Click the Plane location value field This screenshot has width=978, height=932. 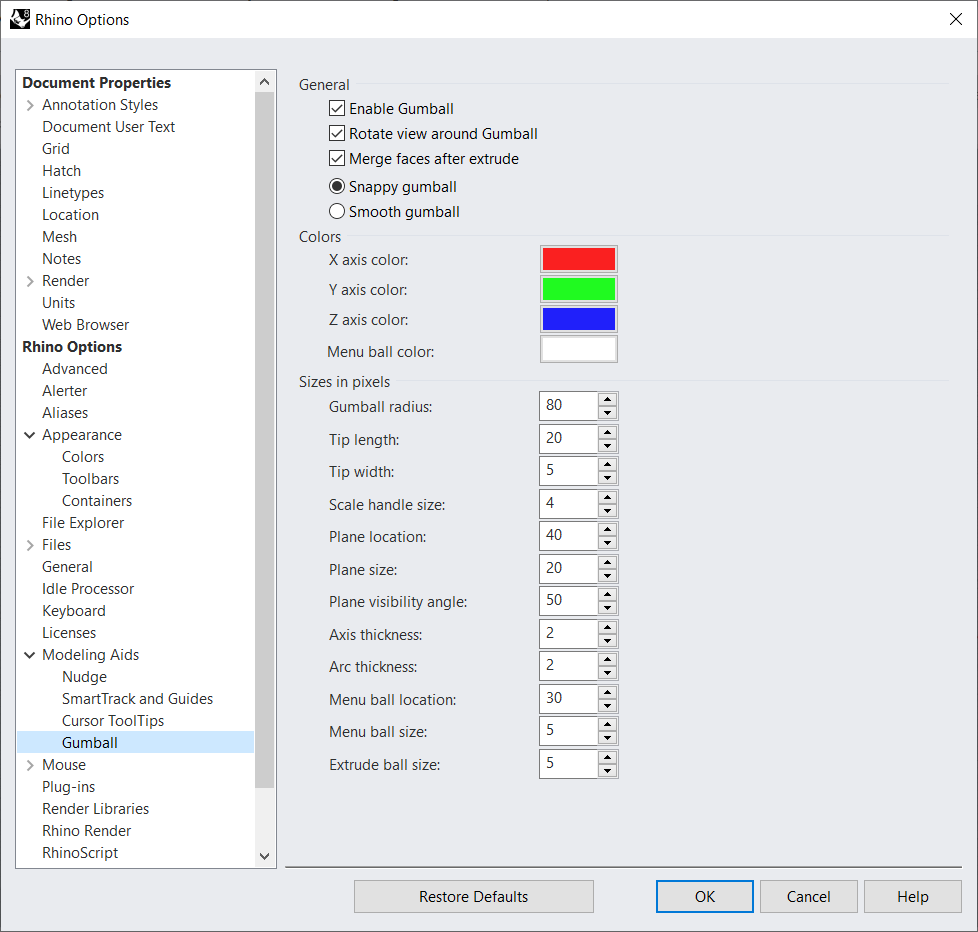click(x=568, y=535)
